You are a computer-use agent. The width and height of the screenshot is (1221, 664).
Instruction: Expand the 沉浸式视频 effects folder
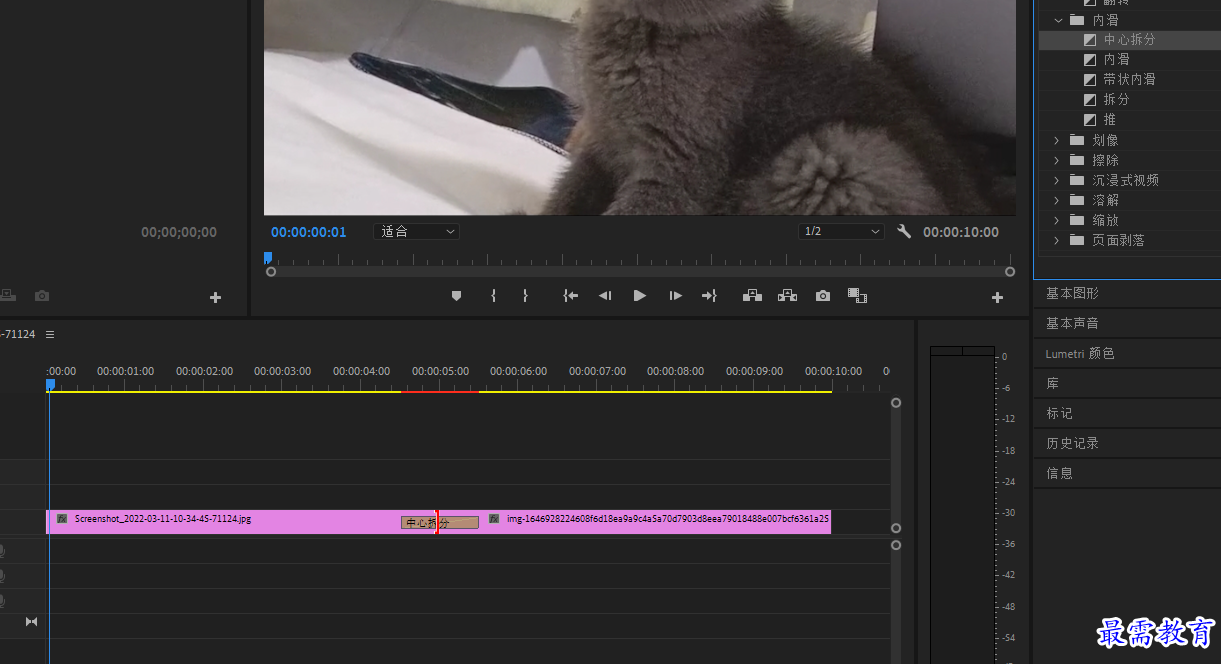[x=1057, y=180]
